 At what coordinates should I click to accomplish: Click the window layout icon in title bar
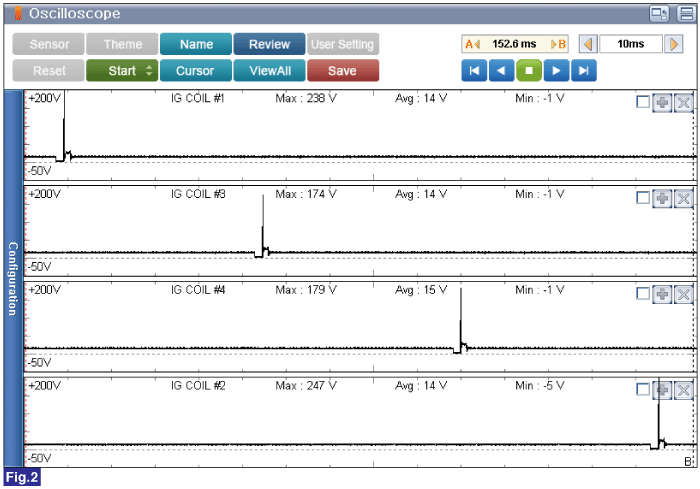(x=686, y=13)
